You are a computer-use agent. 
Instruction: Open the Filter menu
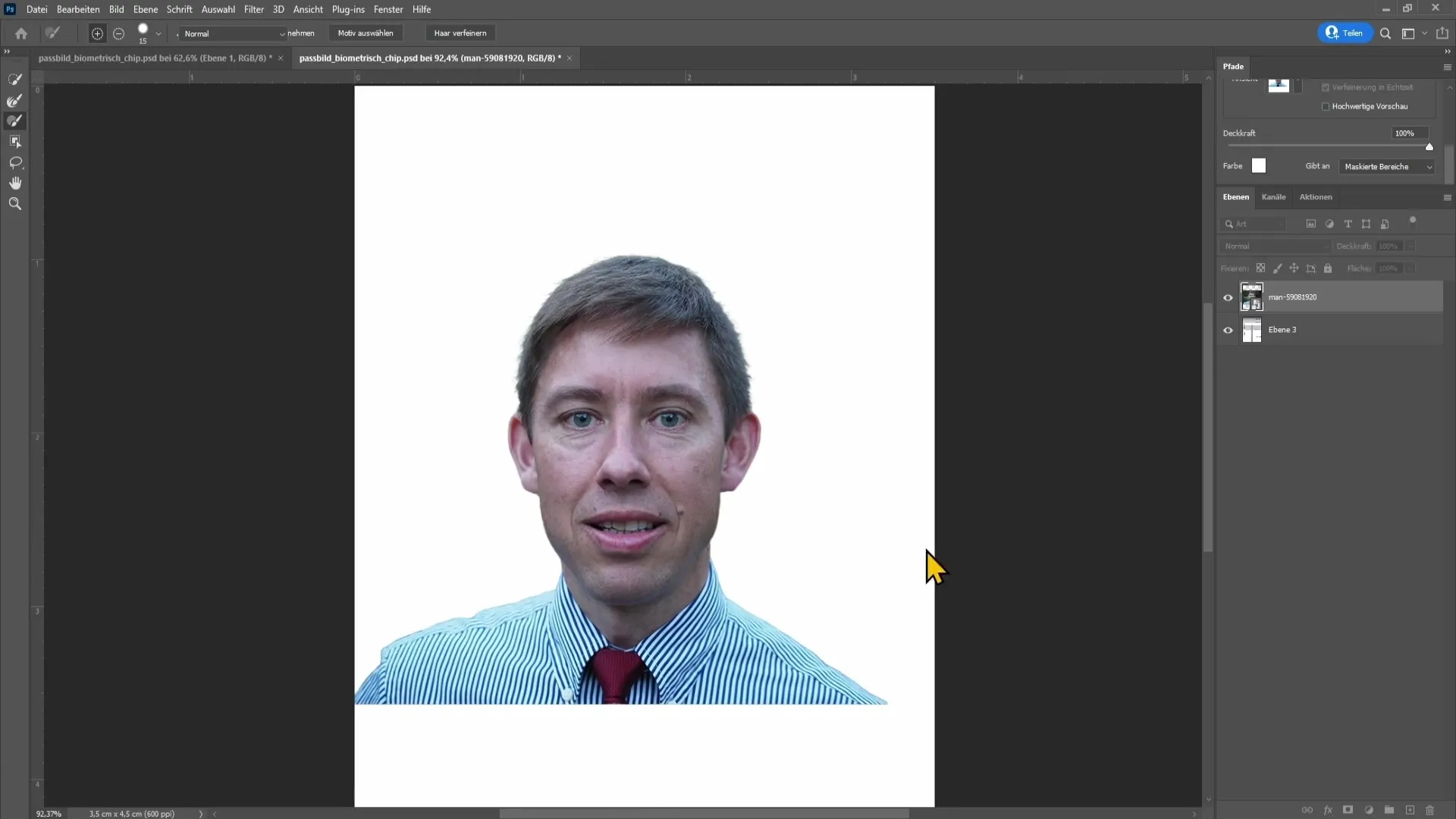pos(254,9)
